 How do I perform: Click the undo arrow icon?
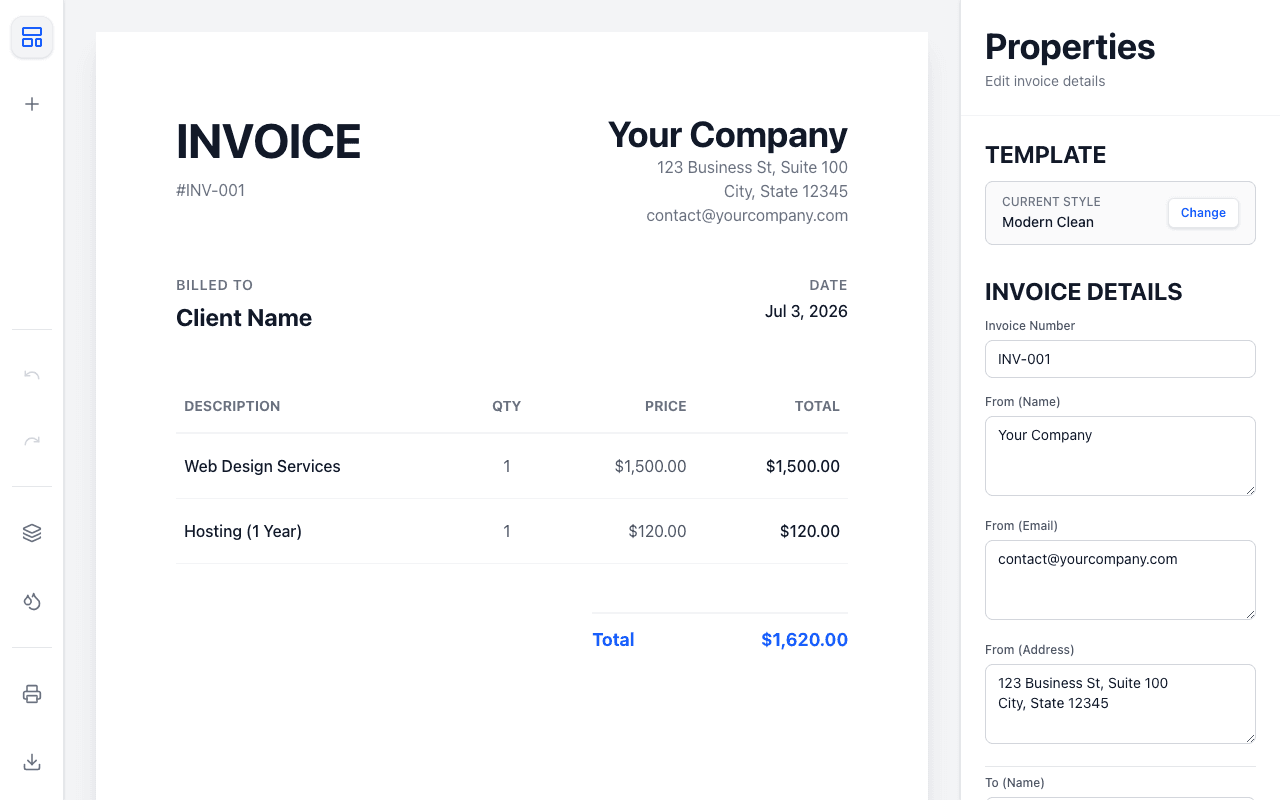[x=32, y=375]
